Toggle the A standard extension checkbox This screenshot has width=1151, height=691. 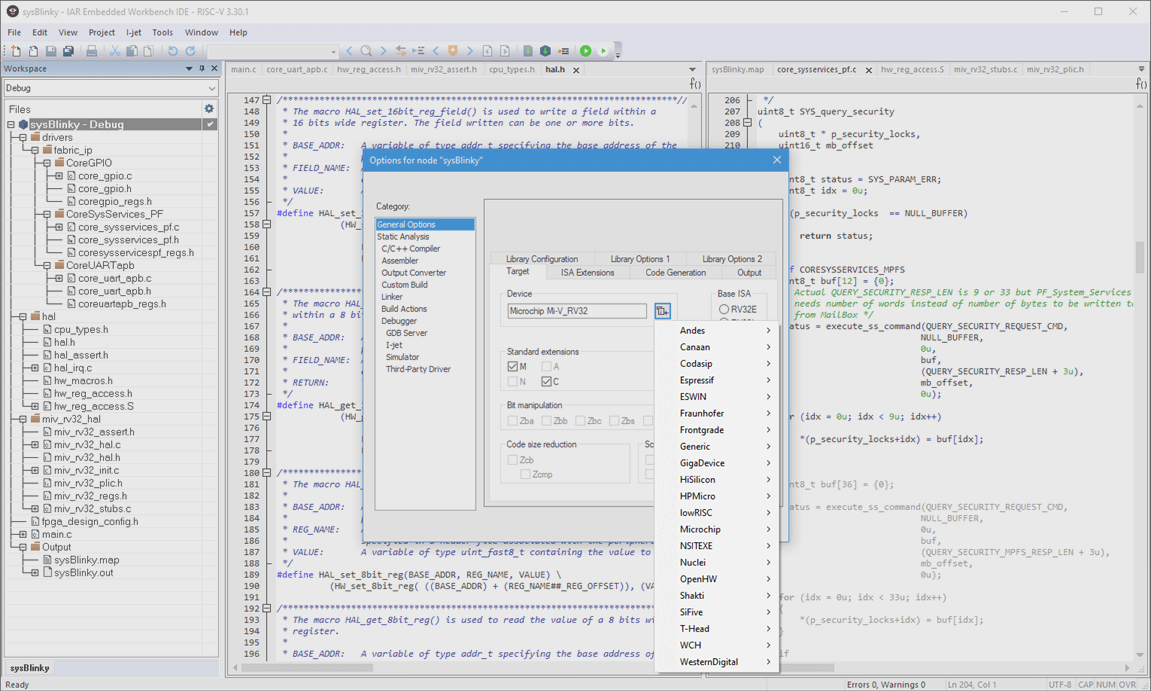546,366
